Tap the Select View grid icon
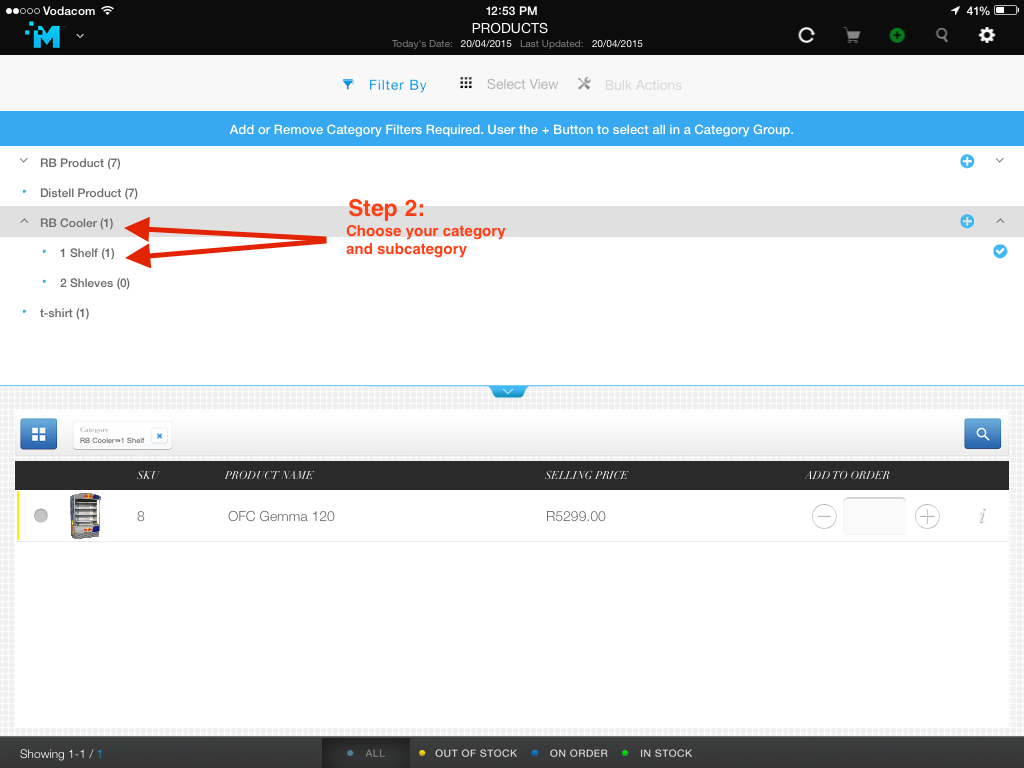The width and height of the screenshot is (1024, 768). [466, 83]
